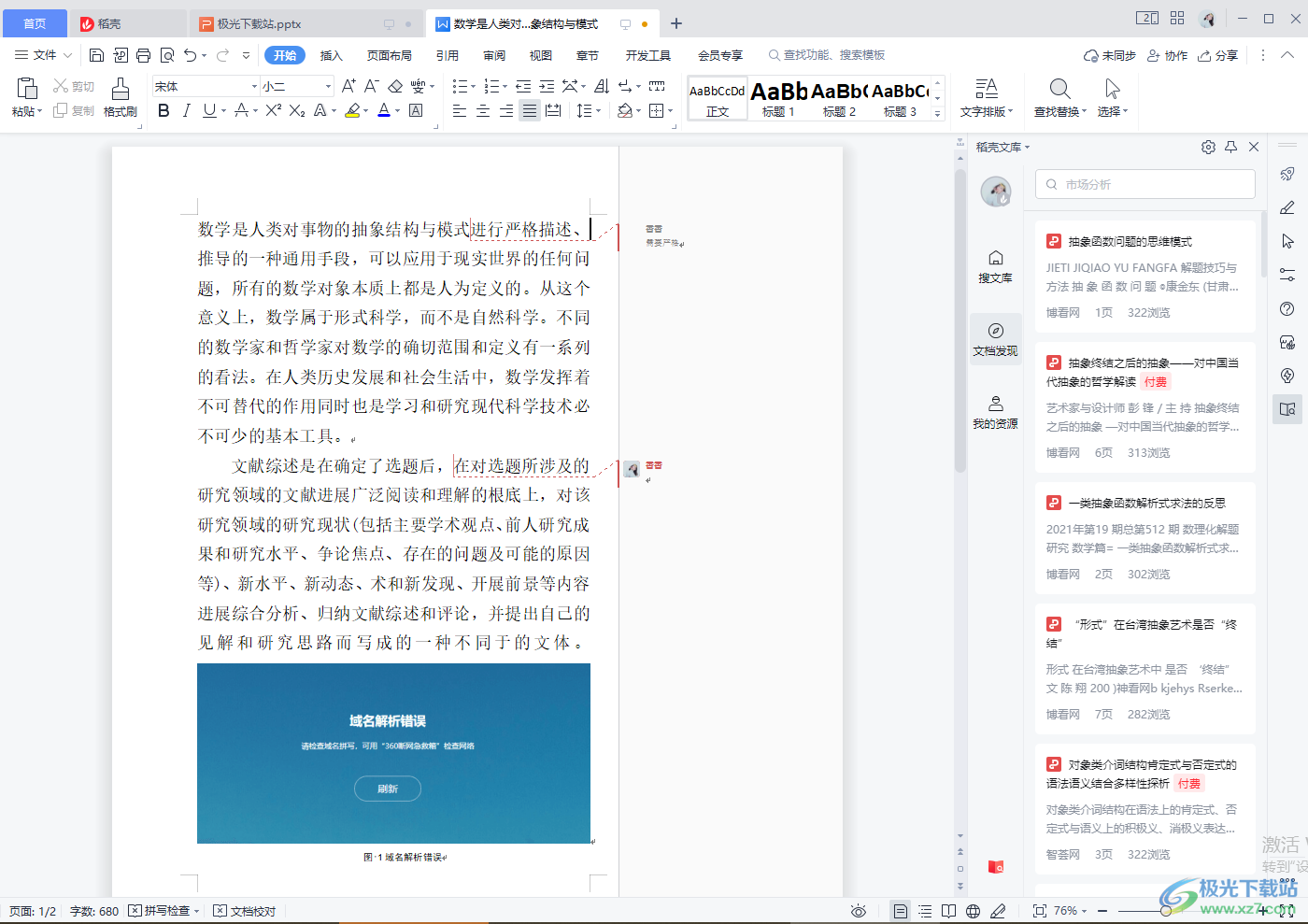The width and height of the screenshot is (1308, 924).
Task: Go to the 首页 tab
Action: click(34, 23)
